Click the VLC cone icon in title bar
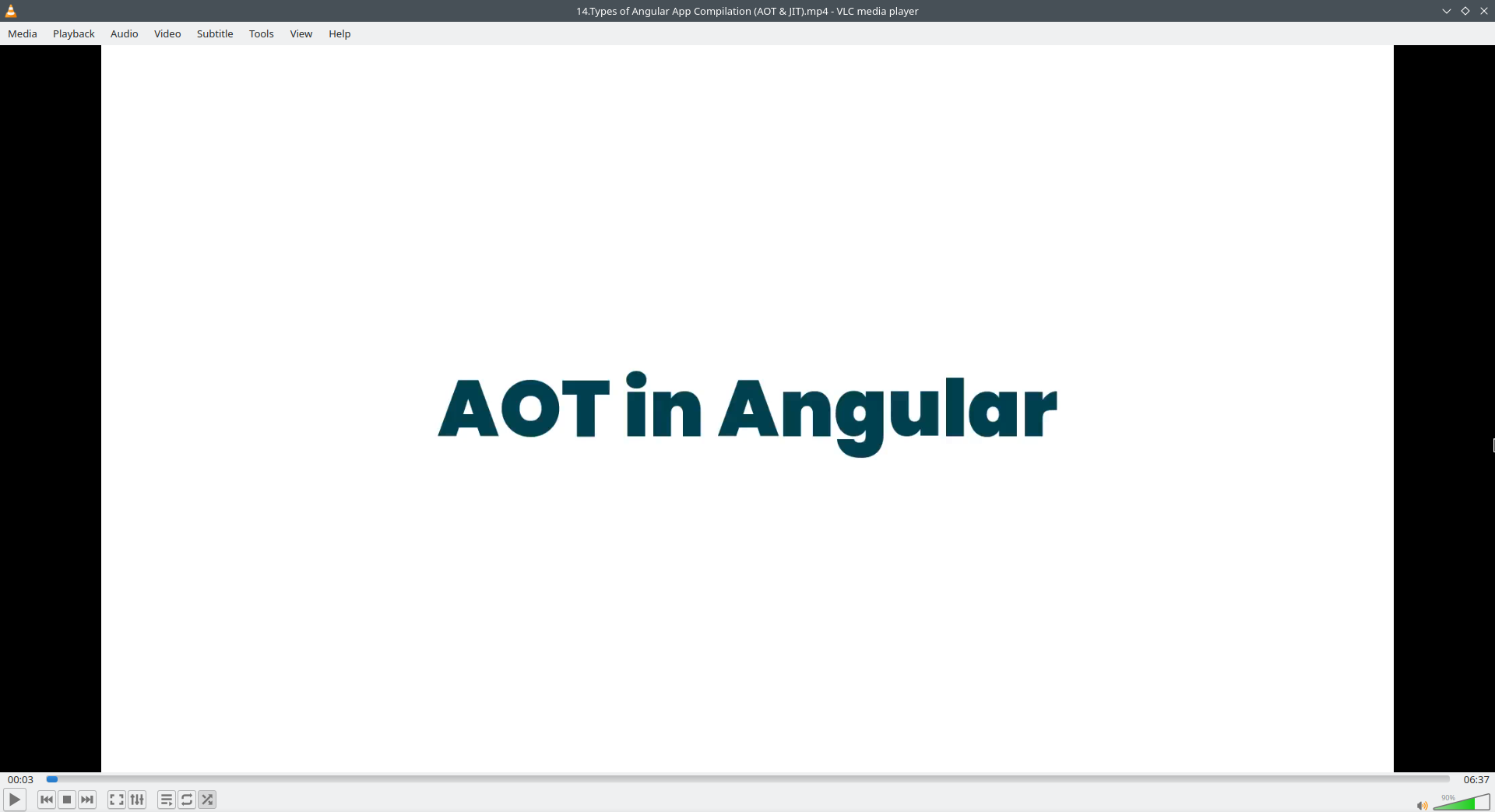1495x812 pixels. pos(11,11)
